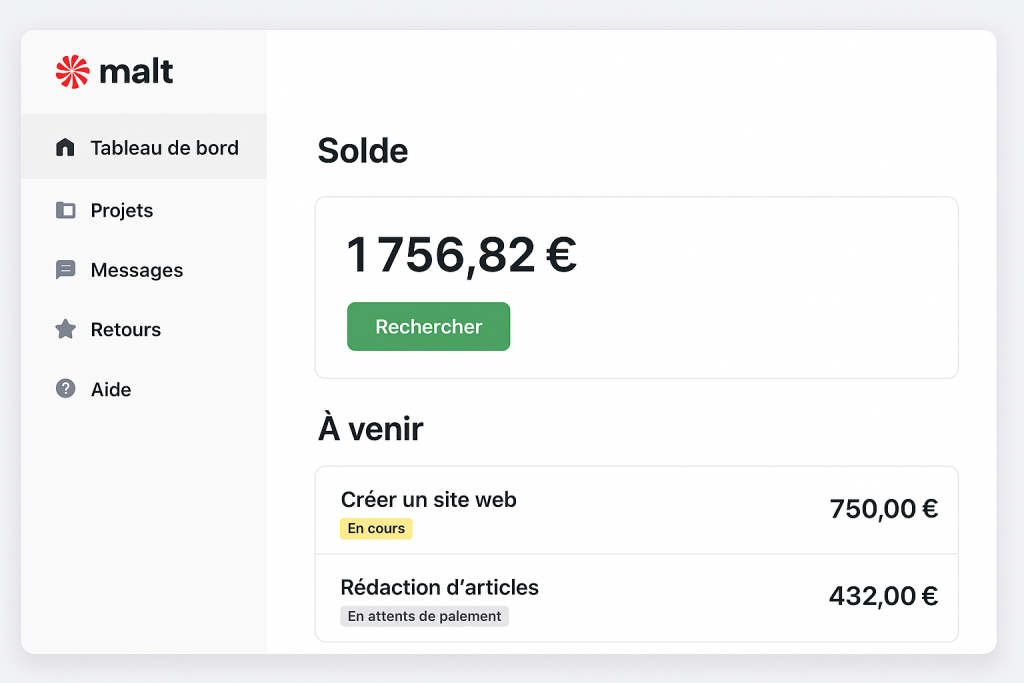1024x683 pixels.
Task: Click the folder icon next to Projets
Action: tap(66, 210)
